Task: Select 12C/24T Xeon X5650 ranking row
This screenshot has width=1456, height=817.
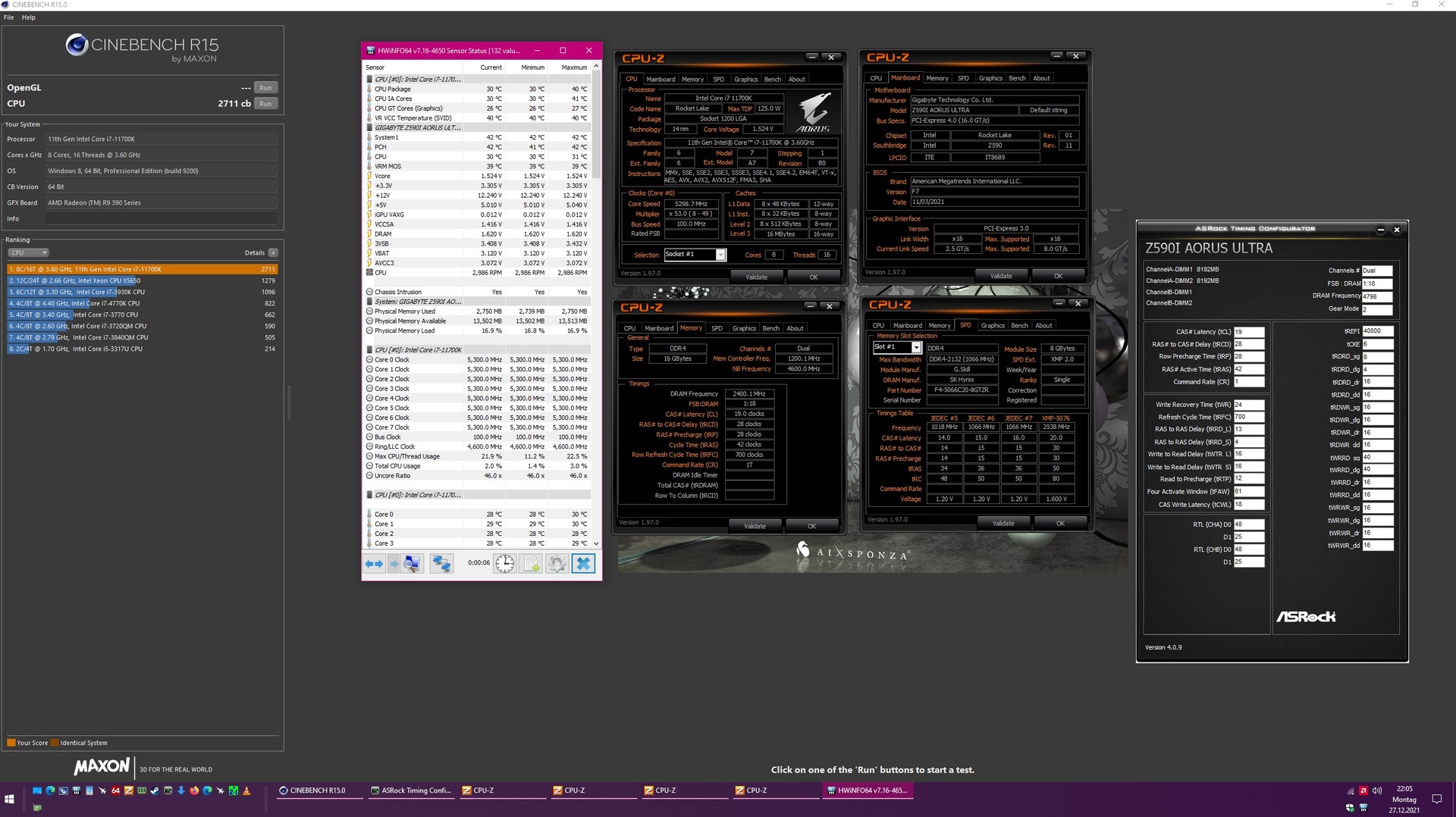Action: click(143, 280)
